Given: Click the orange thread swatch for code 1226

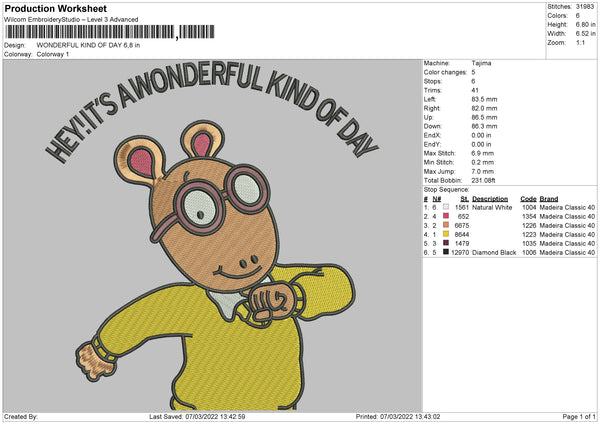Looking at the screenshot, I should pos(446,225).
